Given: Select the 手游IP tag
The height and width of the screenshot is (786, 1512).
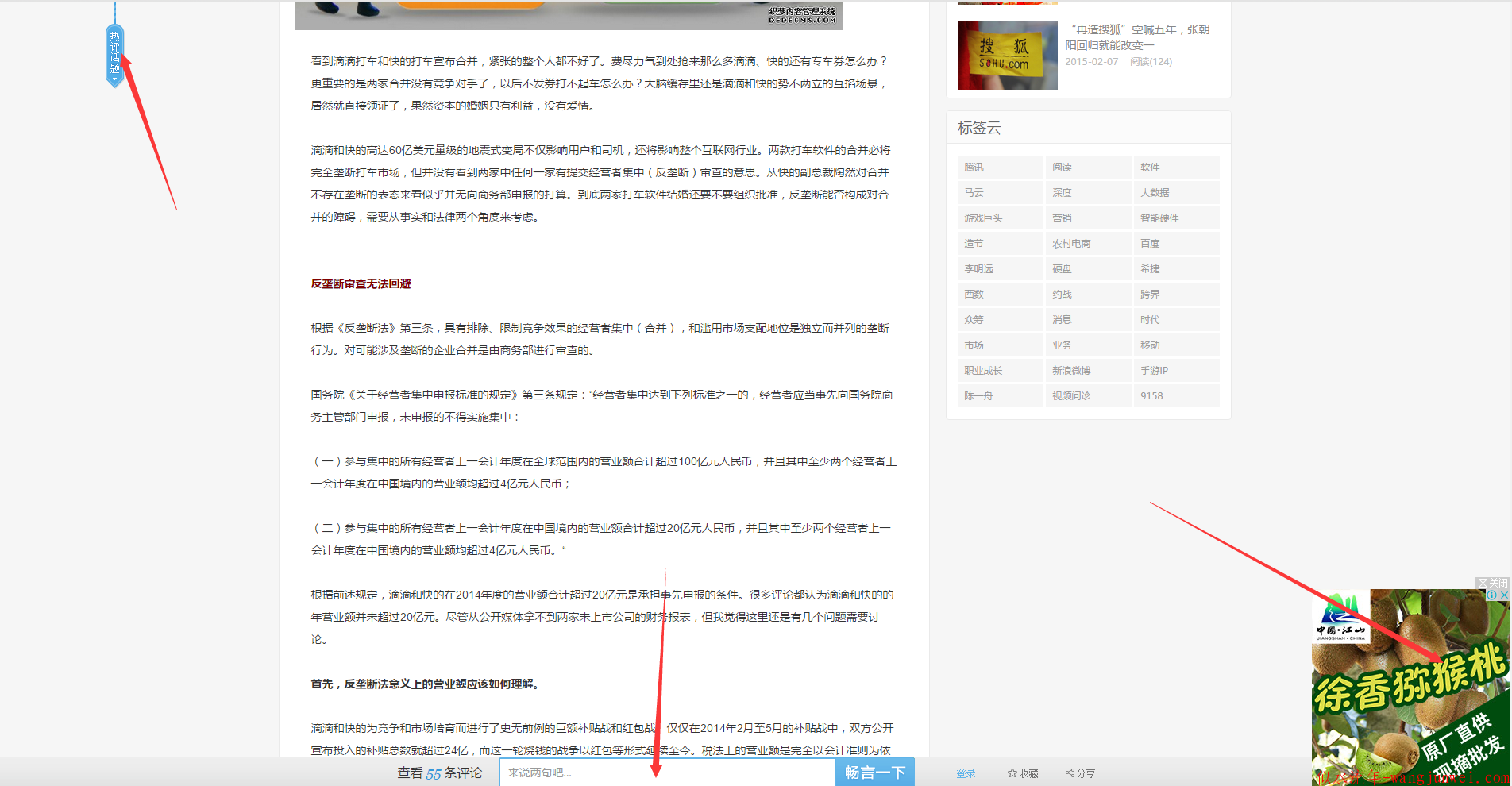Looking at the screenshot, I should [x=1177, y=370].
